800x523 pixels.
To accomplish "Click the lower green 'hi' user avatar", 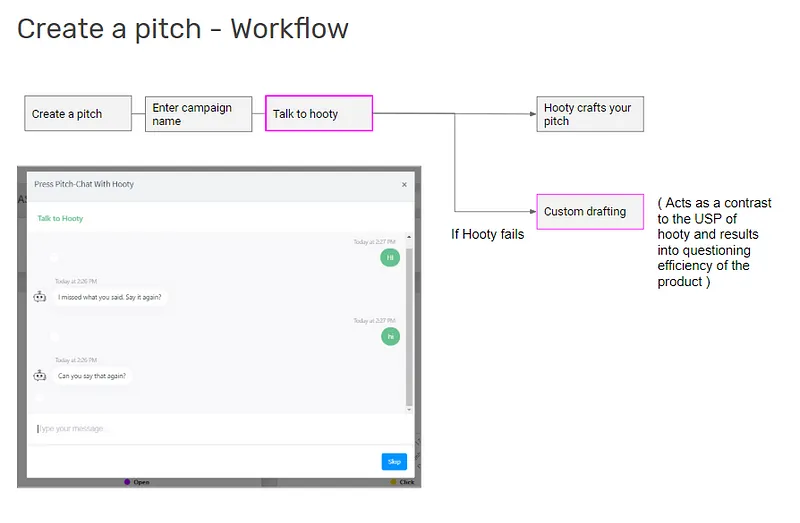I will (x=390, y=336).
